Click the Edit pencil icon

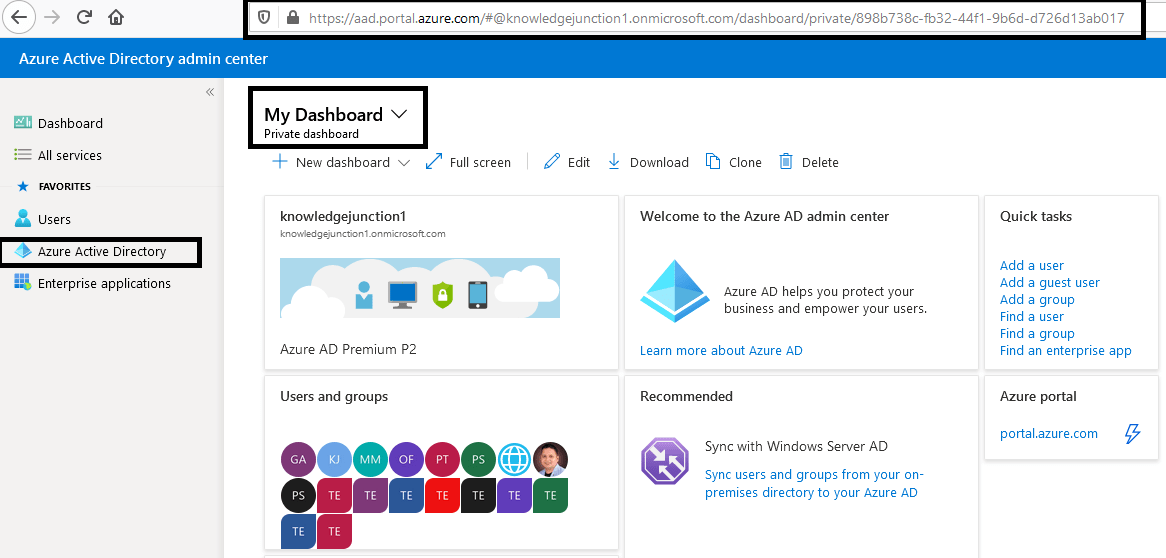click(552, 161)
